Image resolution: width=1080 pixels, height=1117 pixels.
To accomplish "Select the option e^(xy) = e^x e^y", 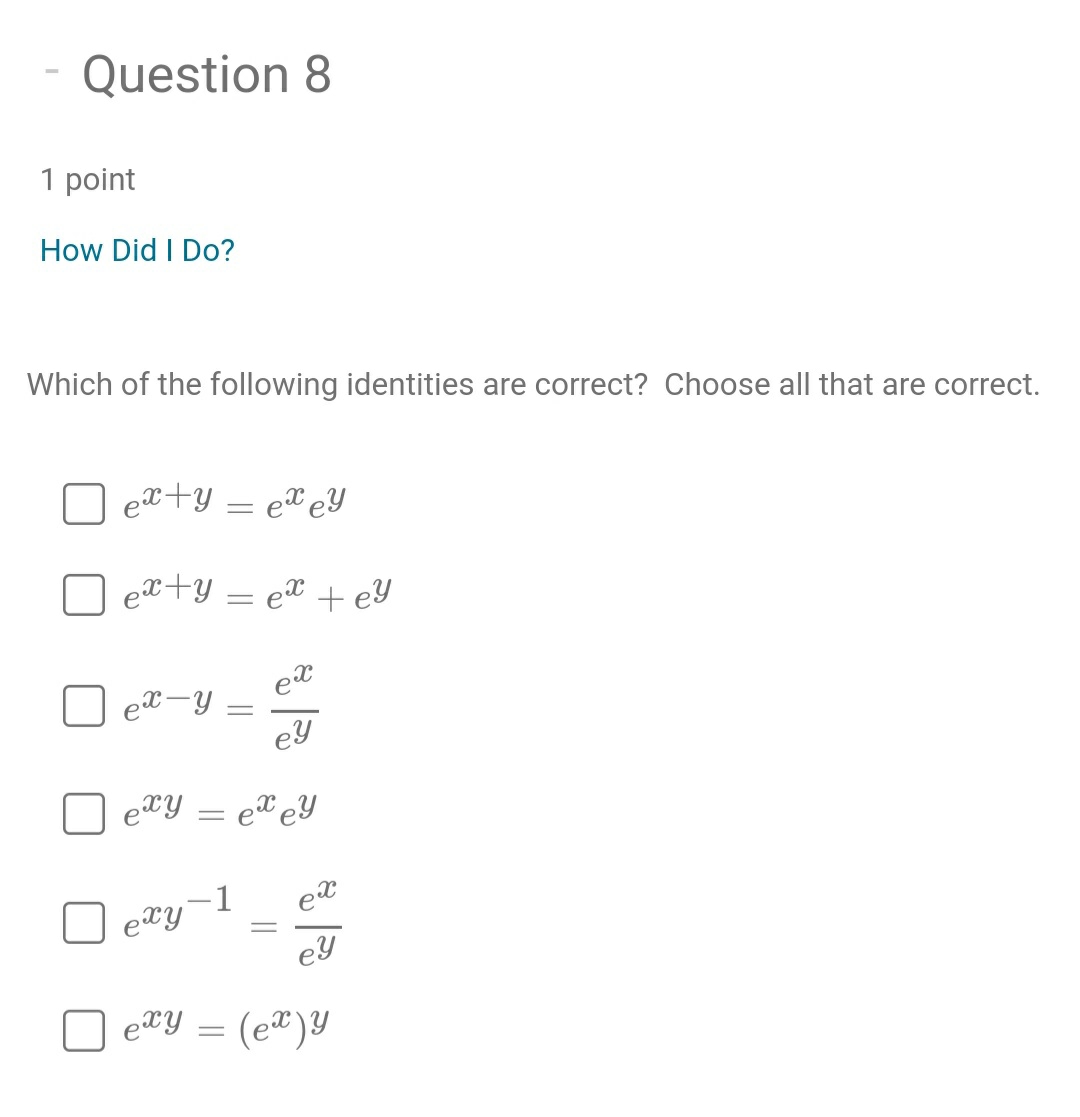I will [84, 814].
